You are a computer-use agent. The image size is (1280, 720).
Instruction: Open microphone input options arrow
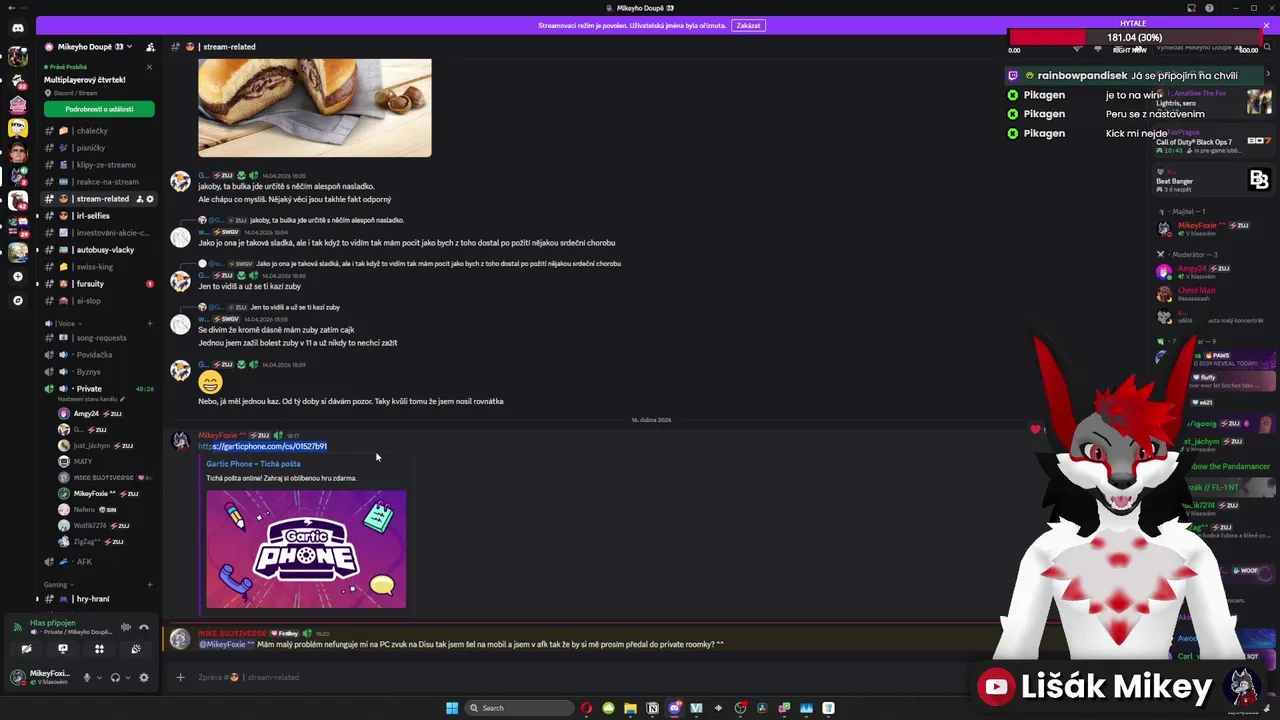click(x=98, y=677)
